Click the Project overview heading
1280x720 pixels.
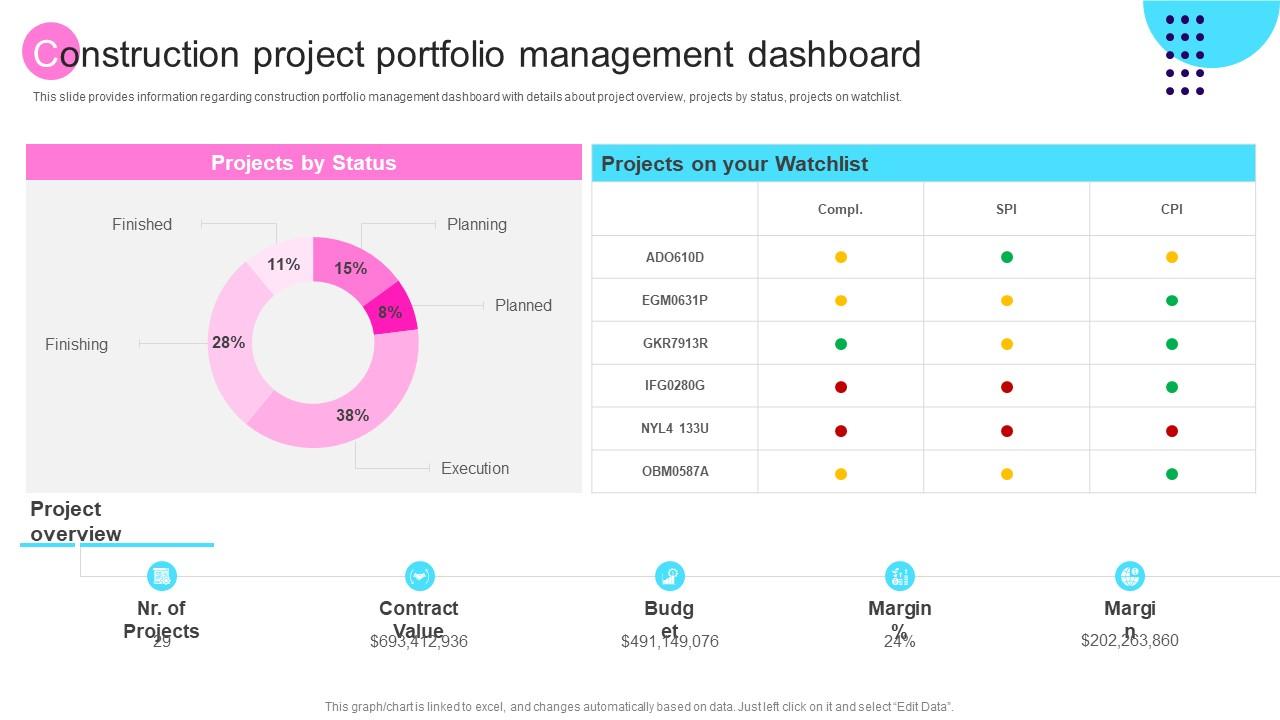click(76, 521)
